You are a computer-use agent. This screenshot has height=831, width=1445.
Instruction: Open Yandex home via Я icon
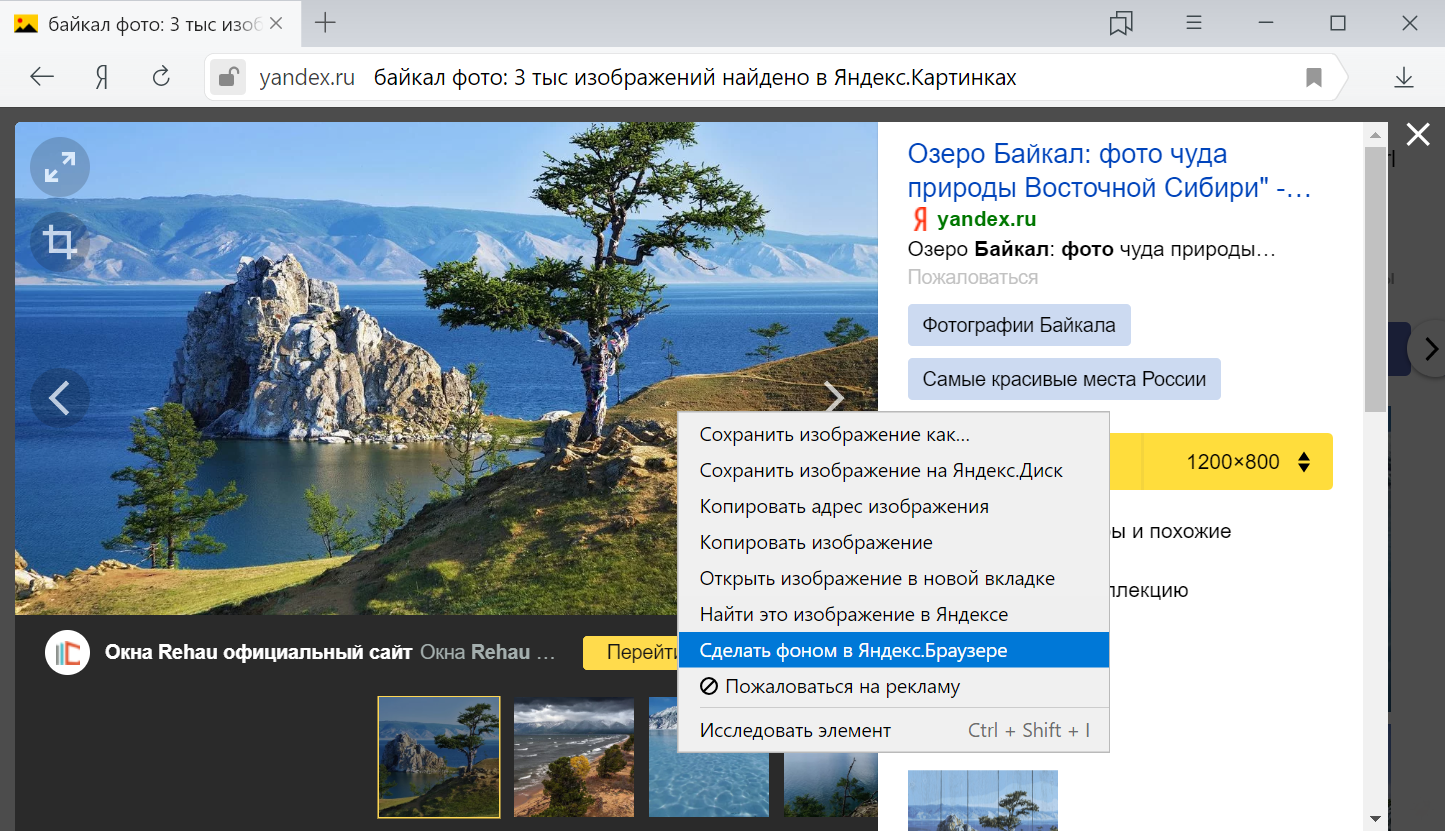coord(101,77)
